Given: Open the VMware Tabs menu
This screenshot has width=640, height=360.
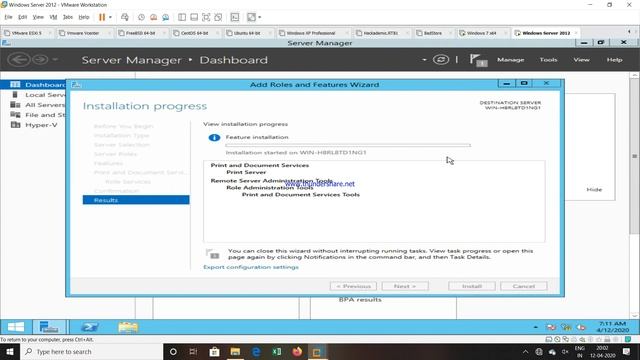Looking at the screenshot, I should click(x=68, y=17).
